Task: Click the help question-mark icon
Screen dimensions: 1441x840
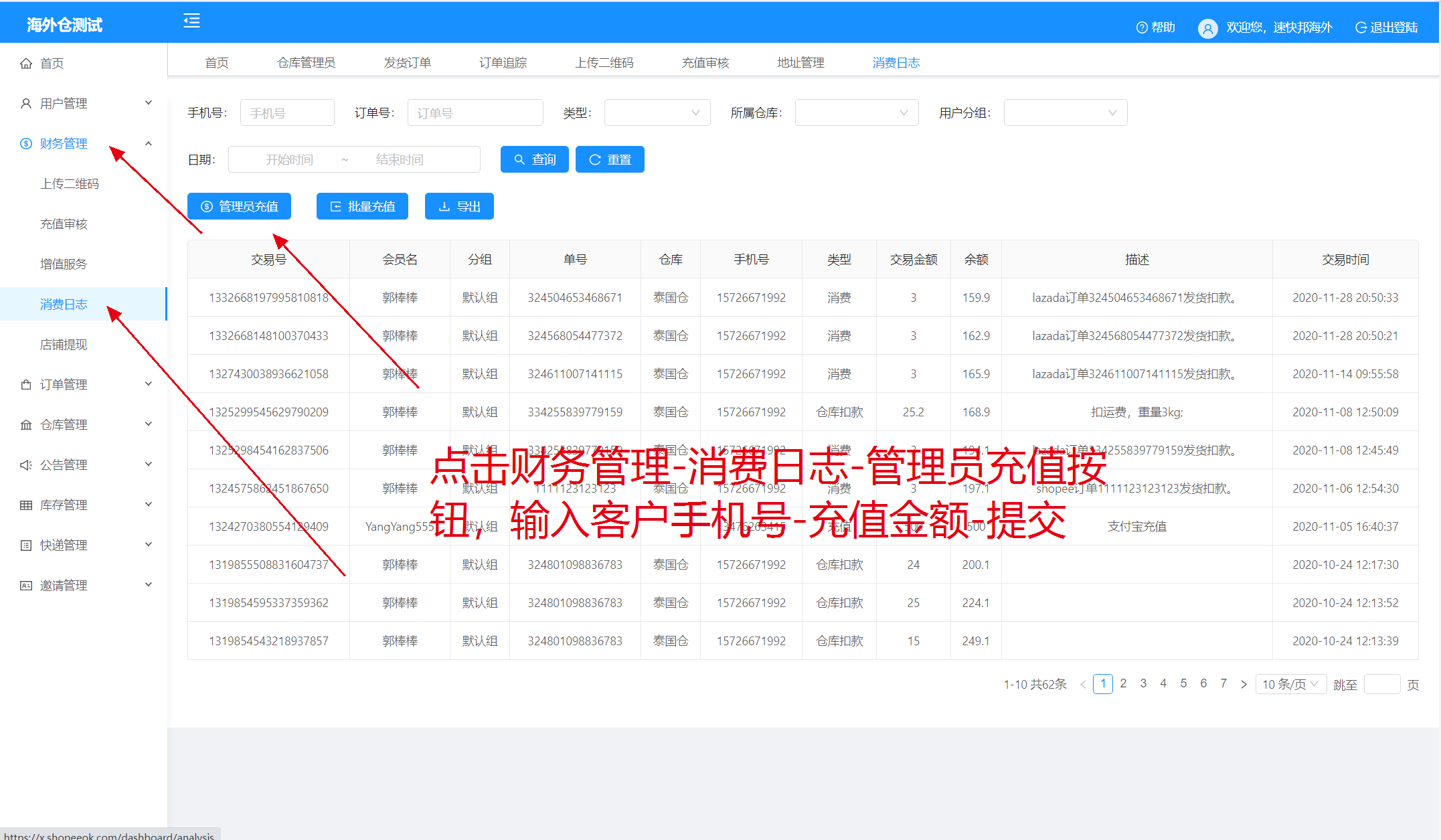Action: (x=1142, y=27)
